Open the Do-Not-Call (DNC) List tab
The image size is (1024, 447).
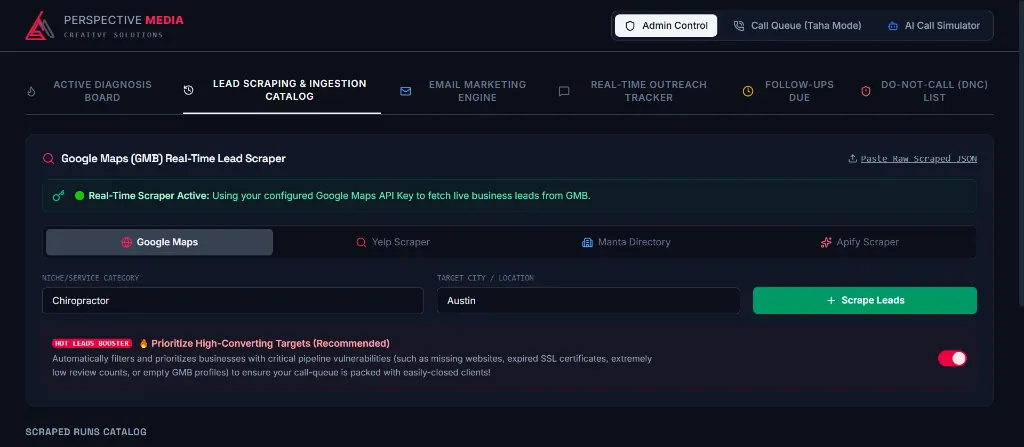(x=924, y=91)
